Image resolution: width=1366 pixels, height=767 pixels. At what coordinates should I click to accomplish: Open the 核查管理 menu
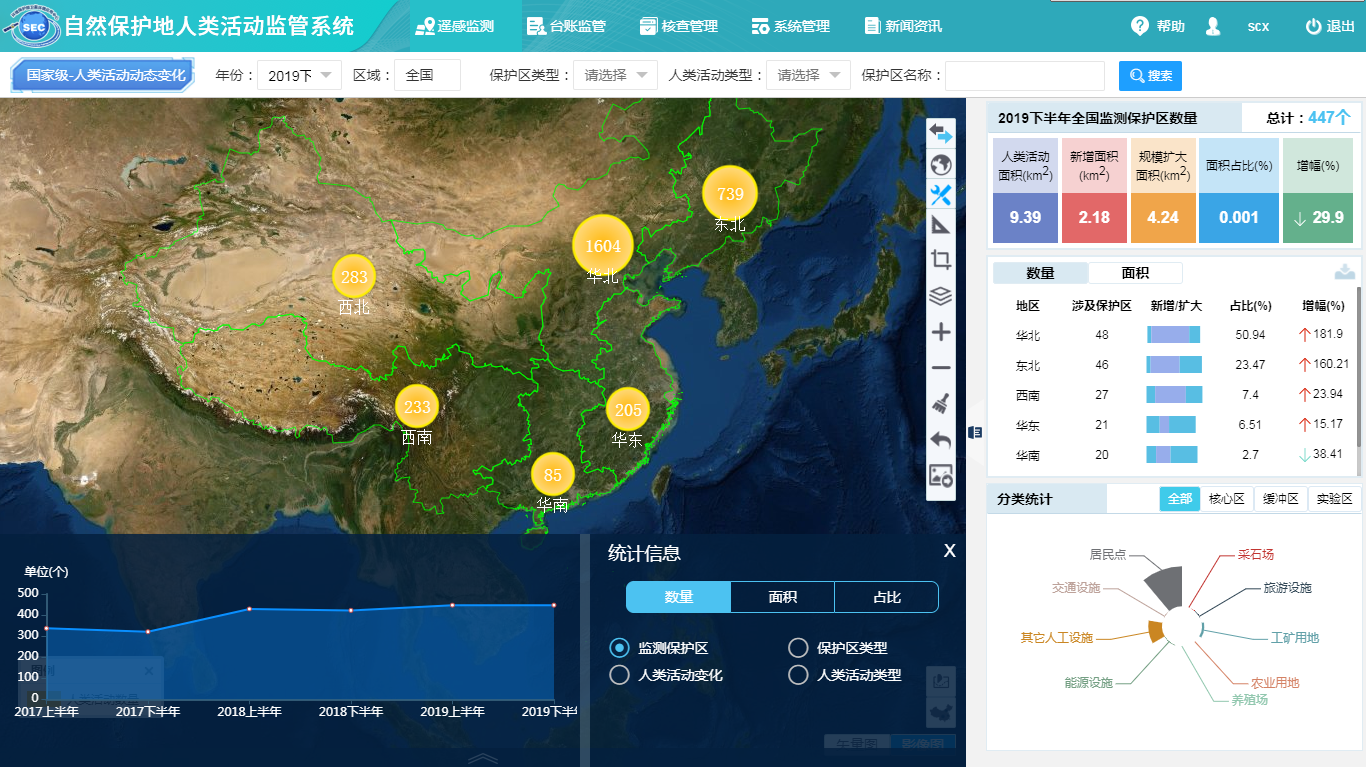[x=678, y=26]
